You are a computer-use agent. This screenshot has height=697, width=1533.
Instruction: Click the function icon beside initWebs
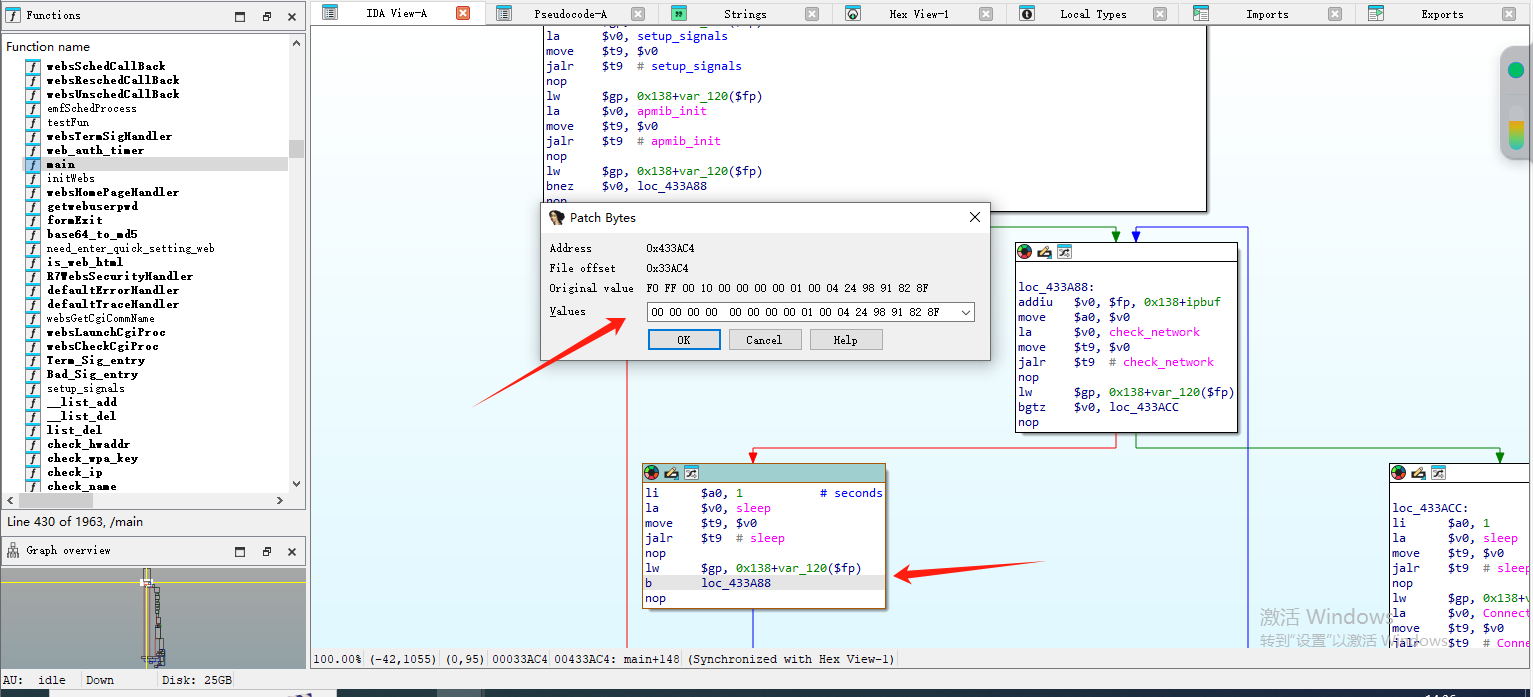[x=32, y=178]
